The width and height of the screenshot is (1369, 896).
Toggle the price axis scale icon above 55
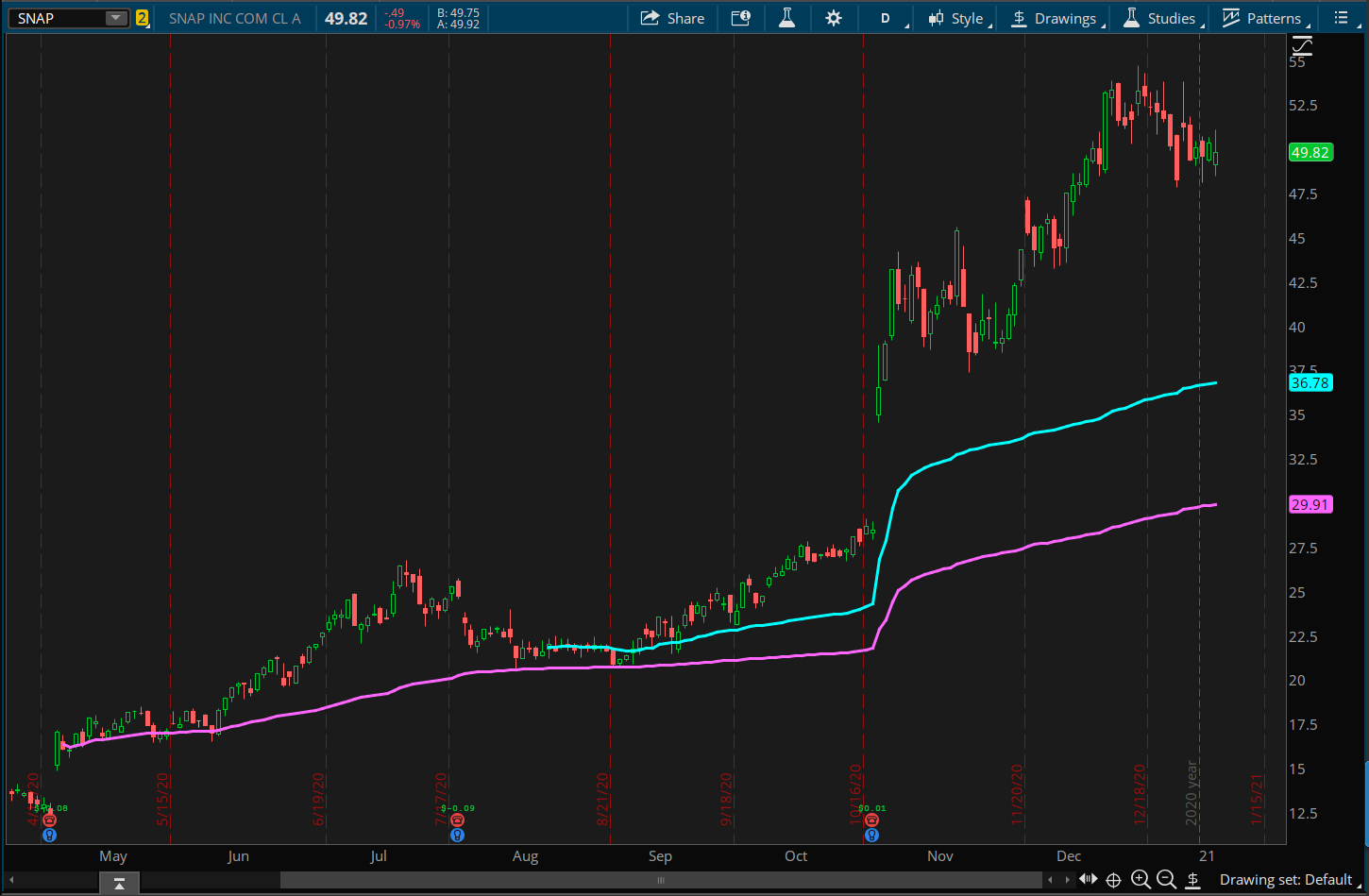click(x=1302, y=45)
